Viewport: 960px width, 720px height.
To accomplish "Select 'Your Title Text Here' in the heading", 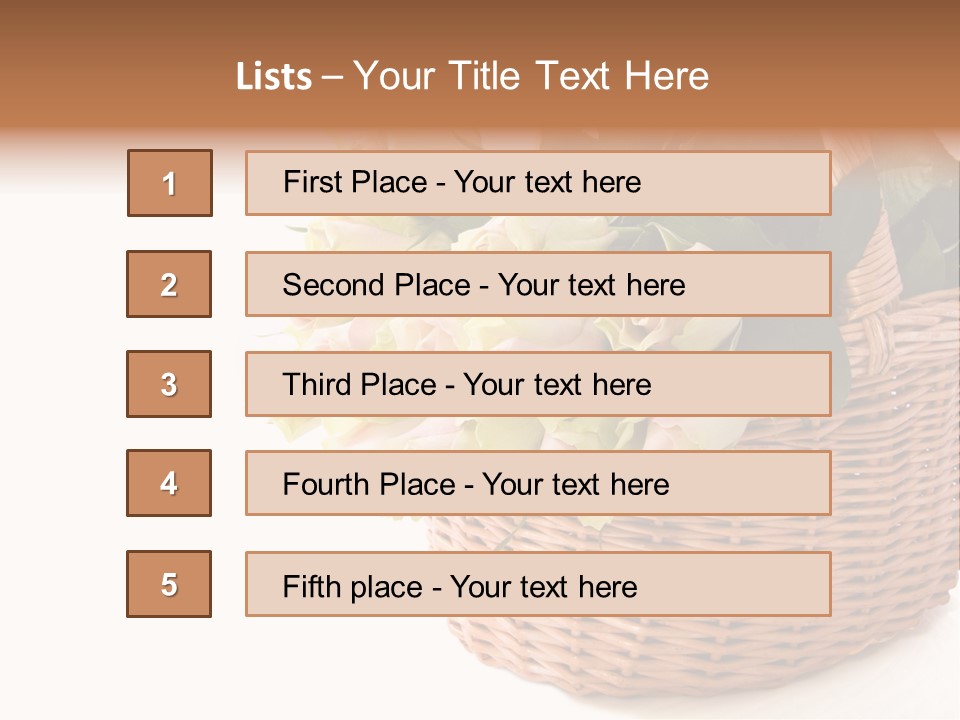I will click(x=531, y=77).
